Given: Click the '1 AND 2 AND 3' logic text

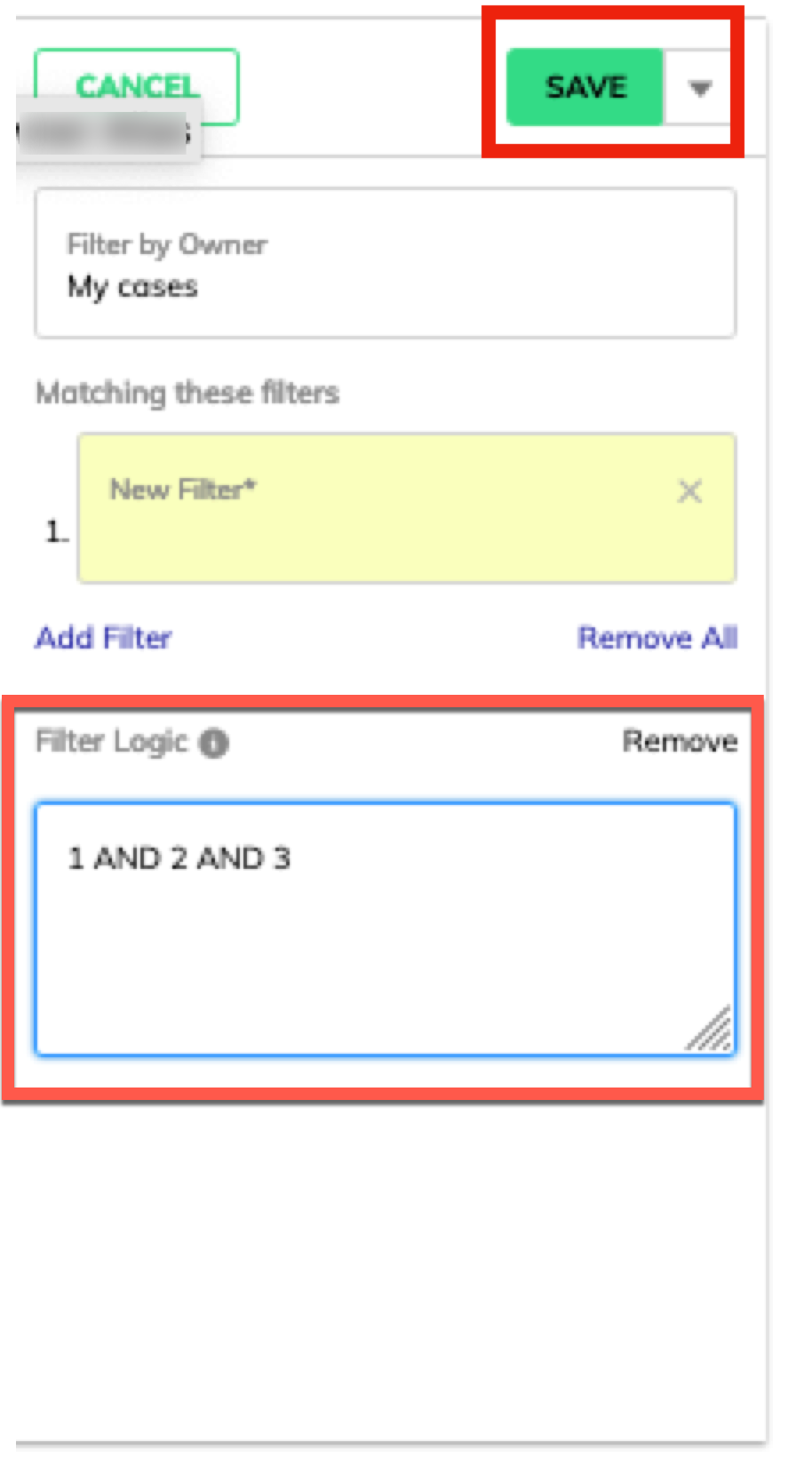Looking at the screenshot, I should click(179, 858).
